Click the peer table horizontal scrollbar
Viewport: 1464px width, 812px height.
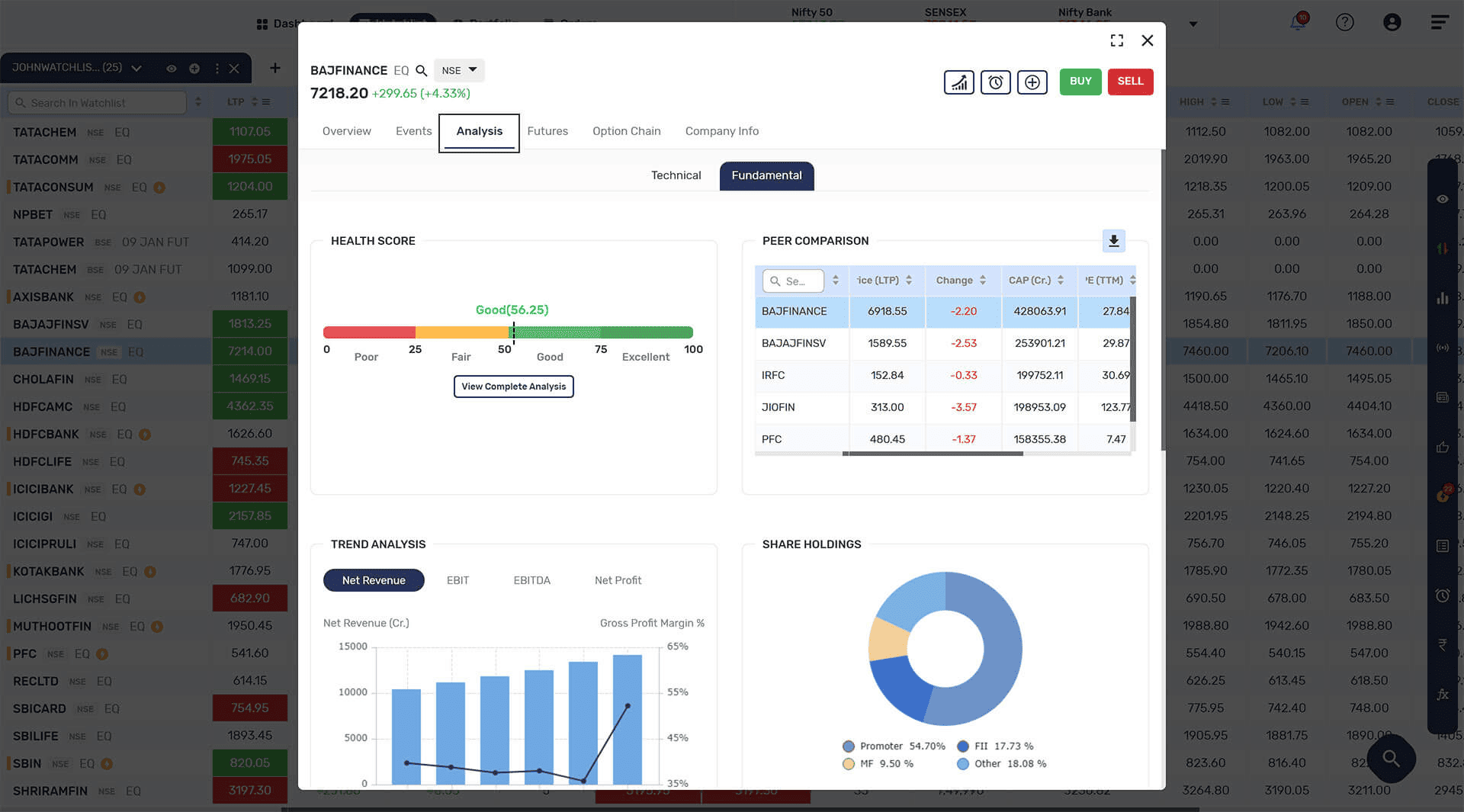pos(933,454)
